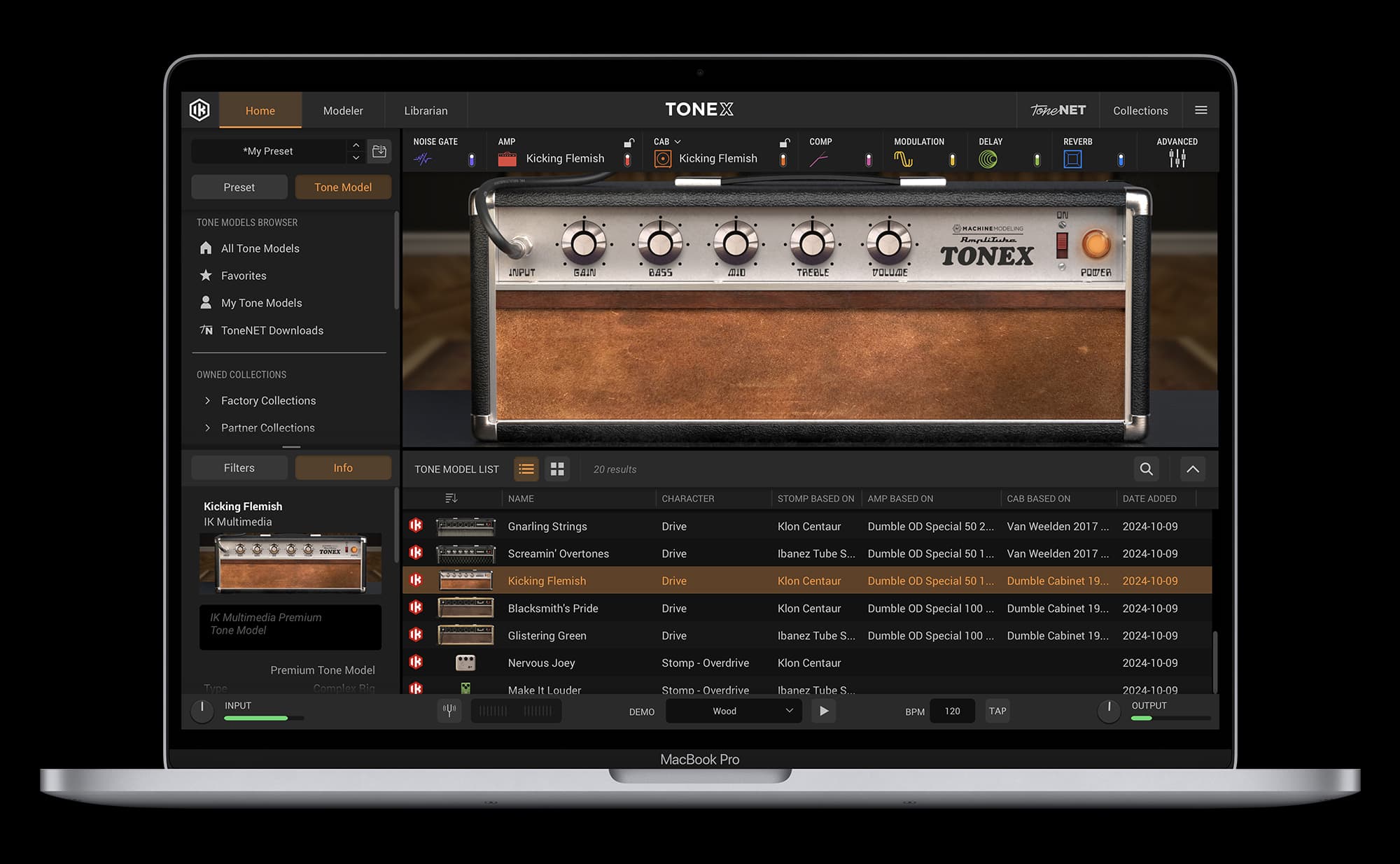Switch to the Modeler tab
The width and height of the screenshot is (1400, 864).
point(343,111)
